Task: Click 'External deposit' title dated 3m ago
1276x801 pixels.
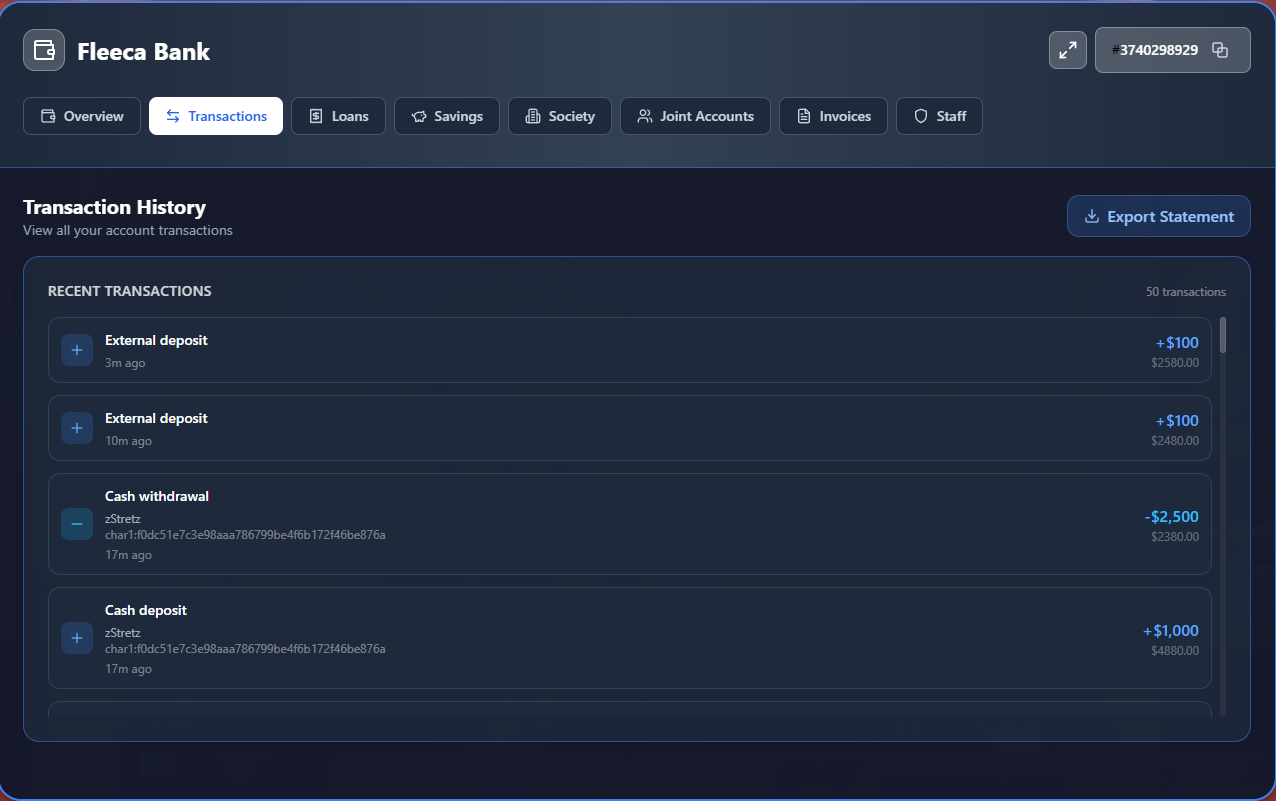Action: (x=156, y=340)
